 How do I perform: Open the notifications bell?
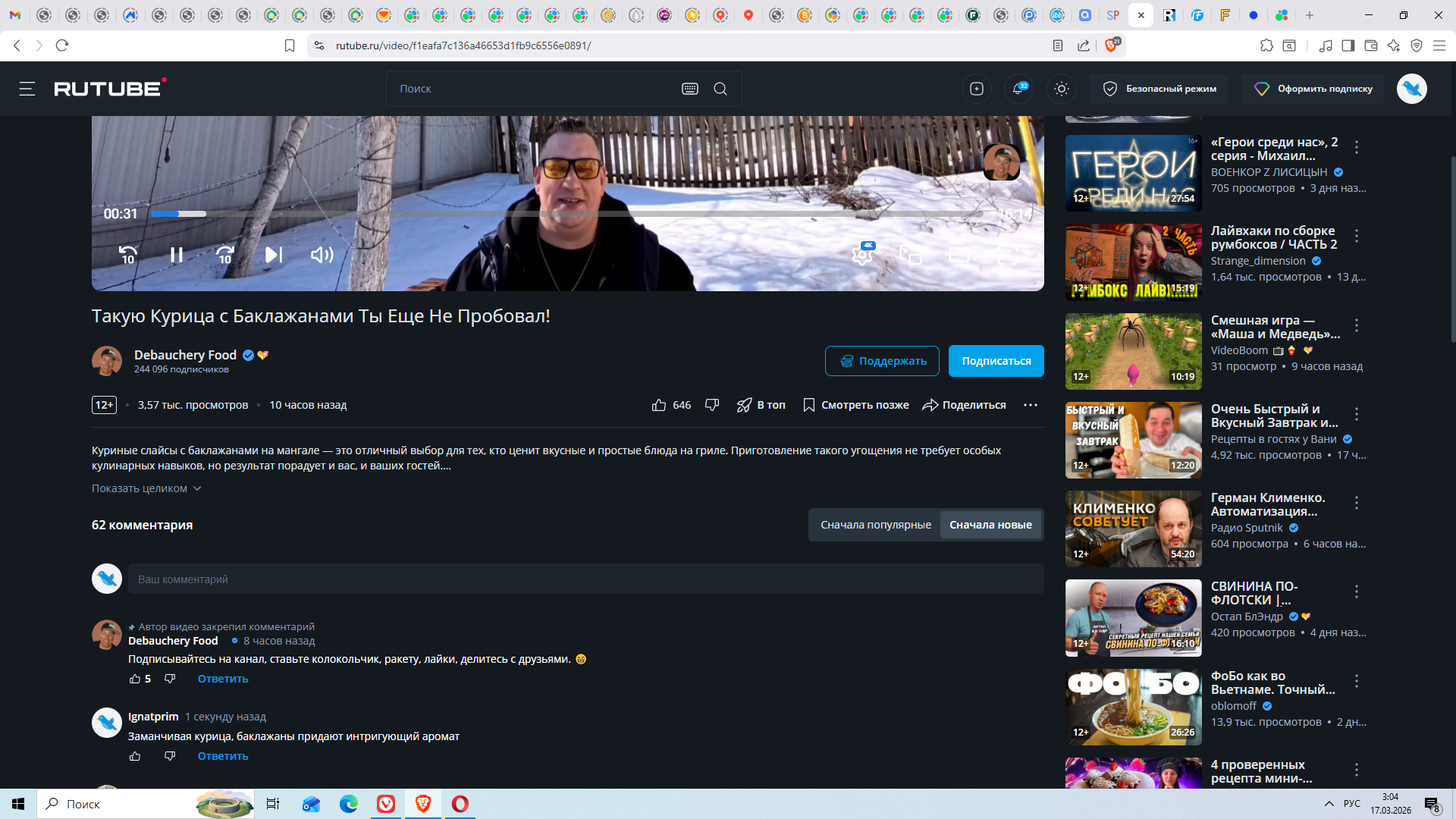[1018, 89]
